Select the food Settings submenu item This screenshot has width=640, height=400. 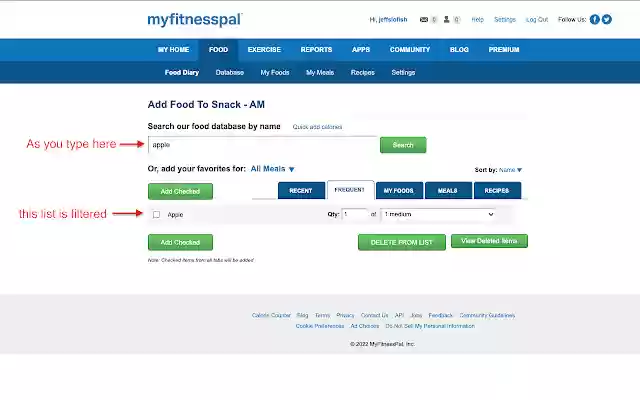click(x=403, y=73)
